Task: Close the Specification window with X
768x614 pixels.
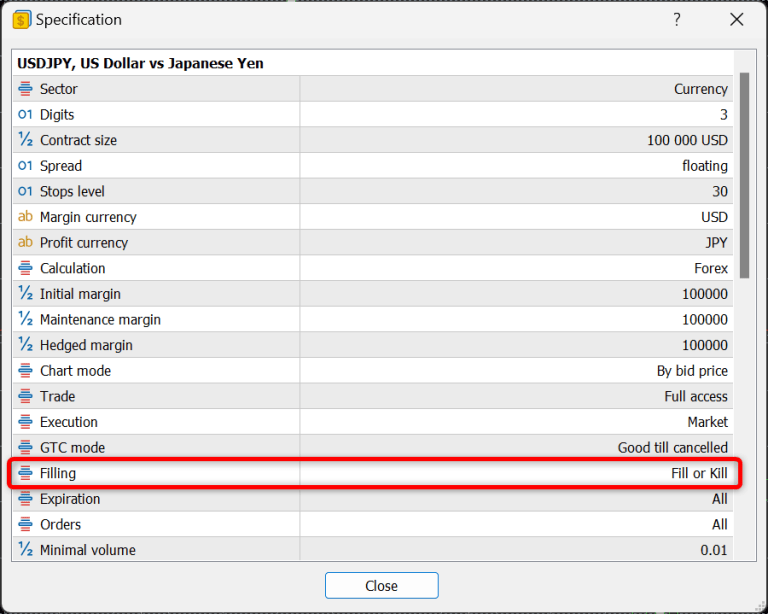Action: click(x=737, y=20)
